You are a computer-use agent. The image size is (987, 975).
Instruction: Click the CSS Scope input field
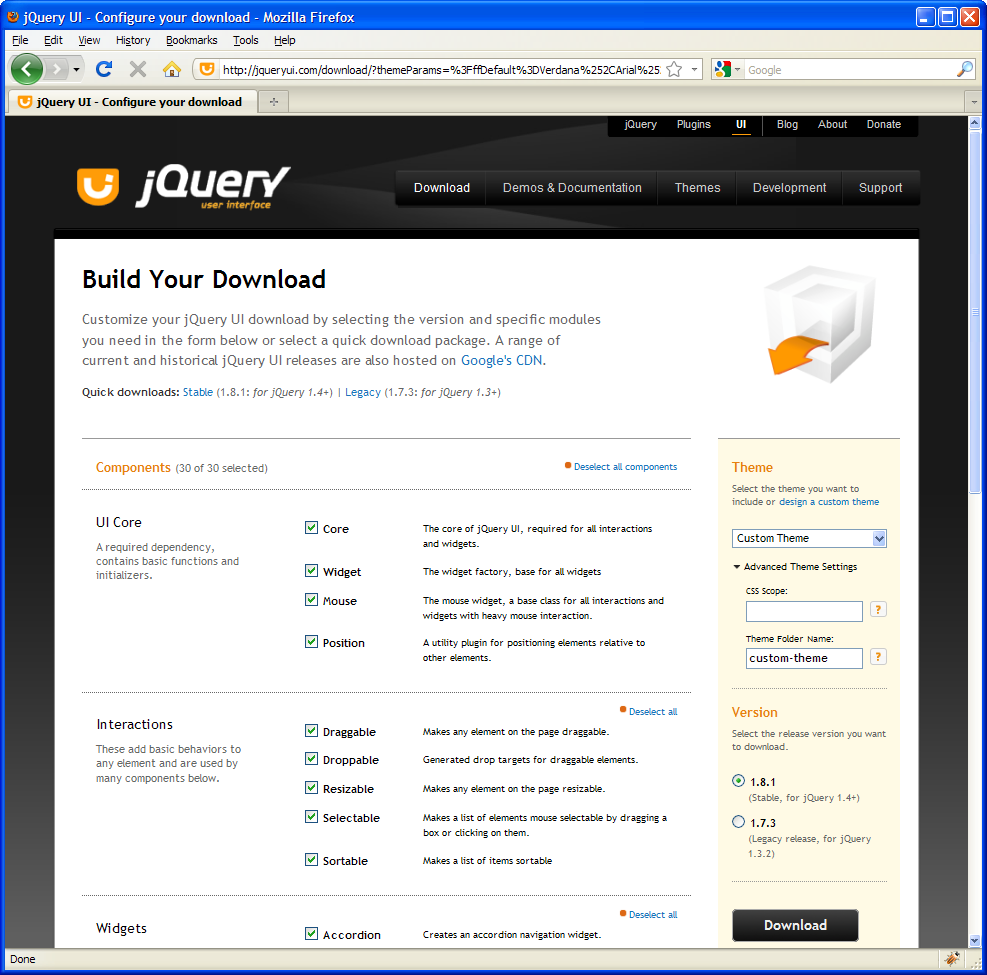(804, 611)
